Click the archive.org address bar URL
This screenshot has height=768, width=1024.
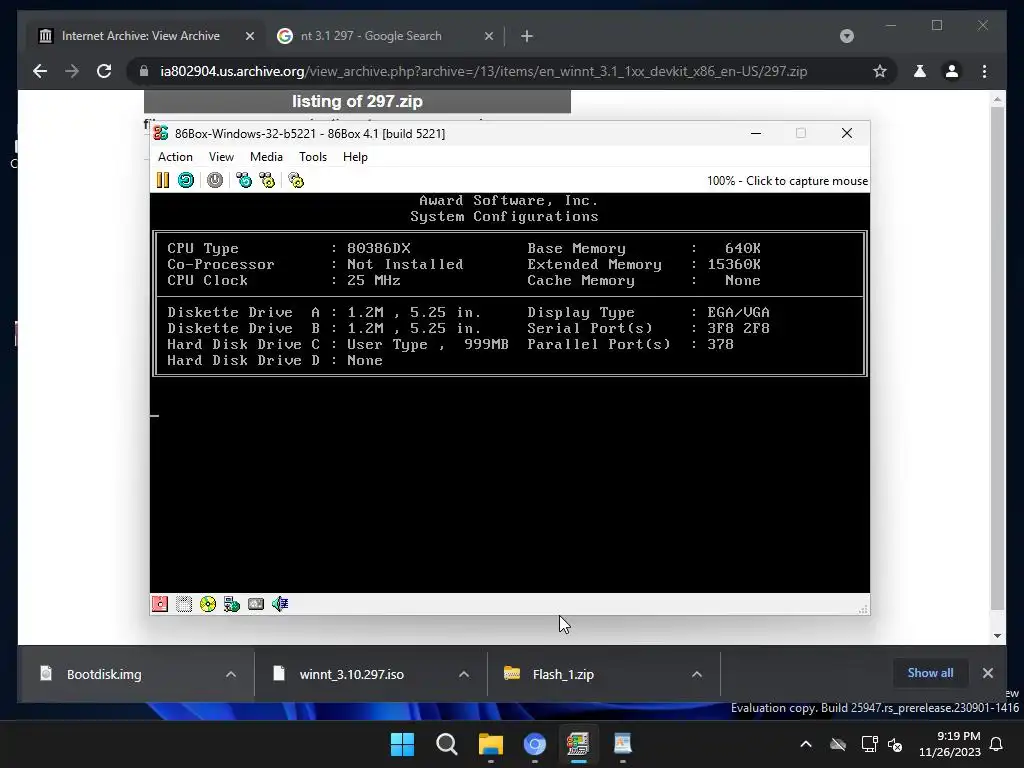[483, 71]
